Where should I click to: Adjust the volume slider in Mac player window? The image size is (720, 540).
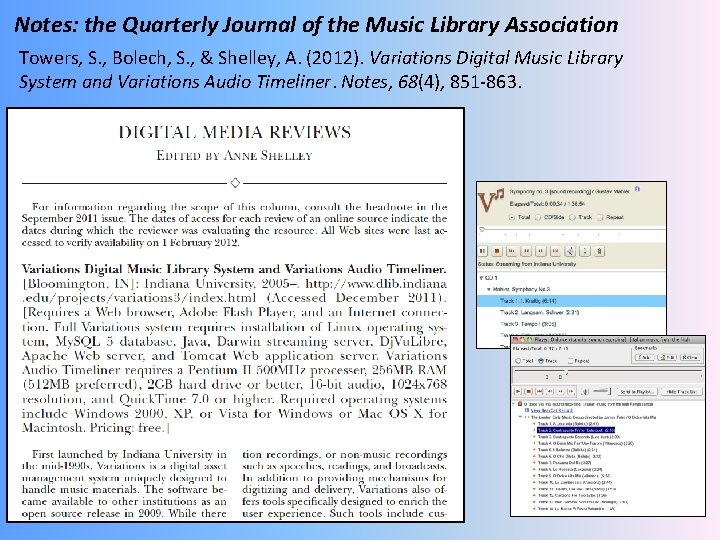point(602,391)
